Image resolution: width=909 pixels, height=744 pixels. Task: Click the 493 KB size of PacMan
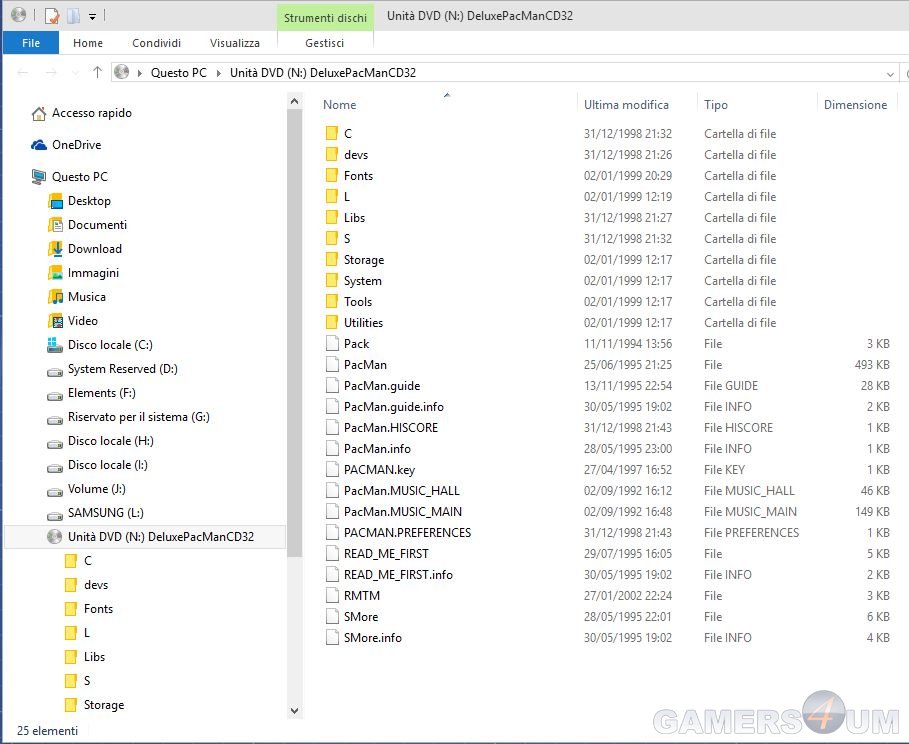(x=872, y=365)
